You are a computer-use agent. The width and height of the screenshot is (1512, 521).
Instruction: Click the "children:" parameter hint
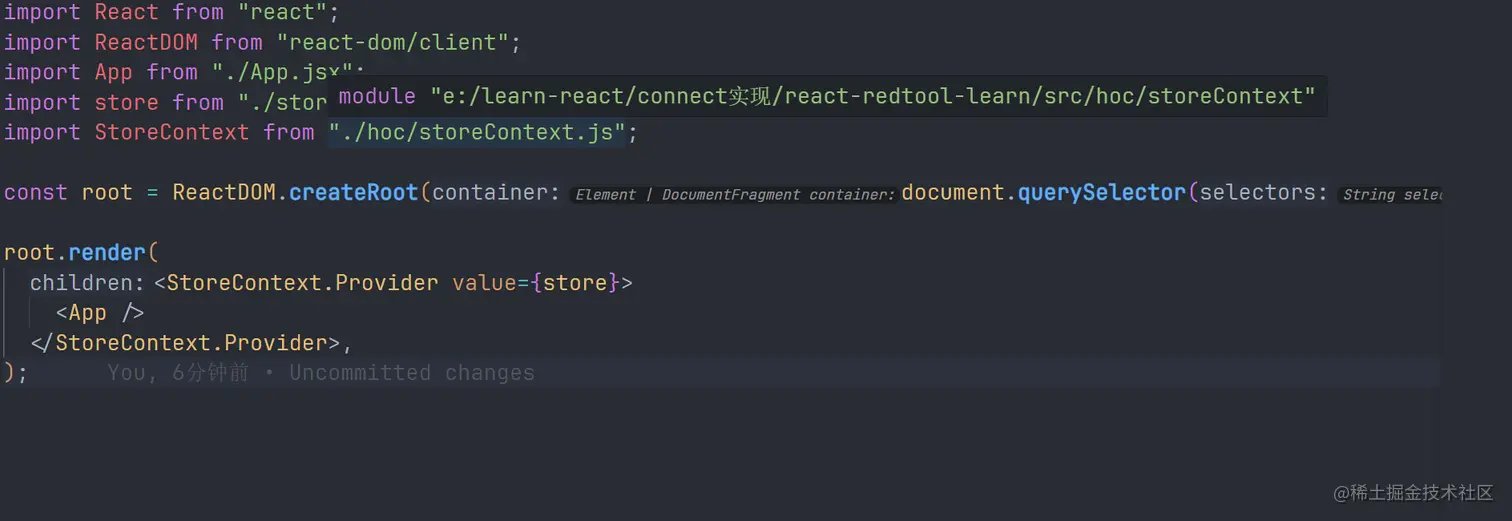(x=88, y=283)
